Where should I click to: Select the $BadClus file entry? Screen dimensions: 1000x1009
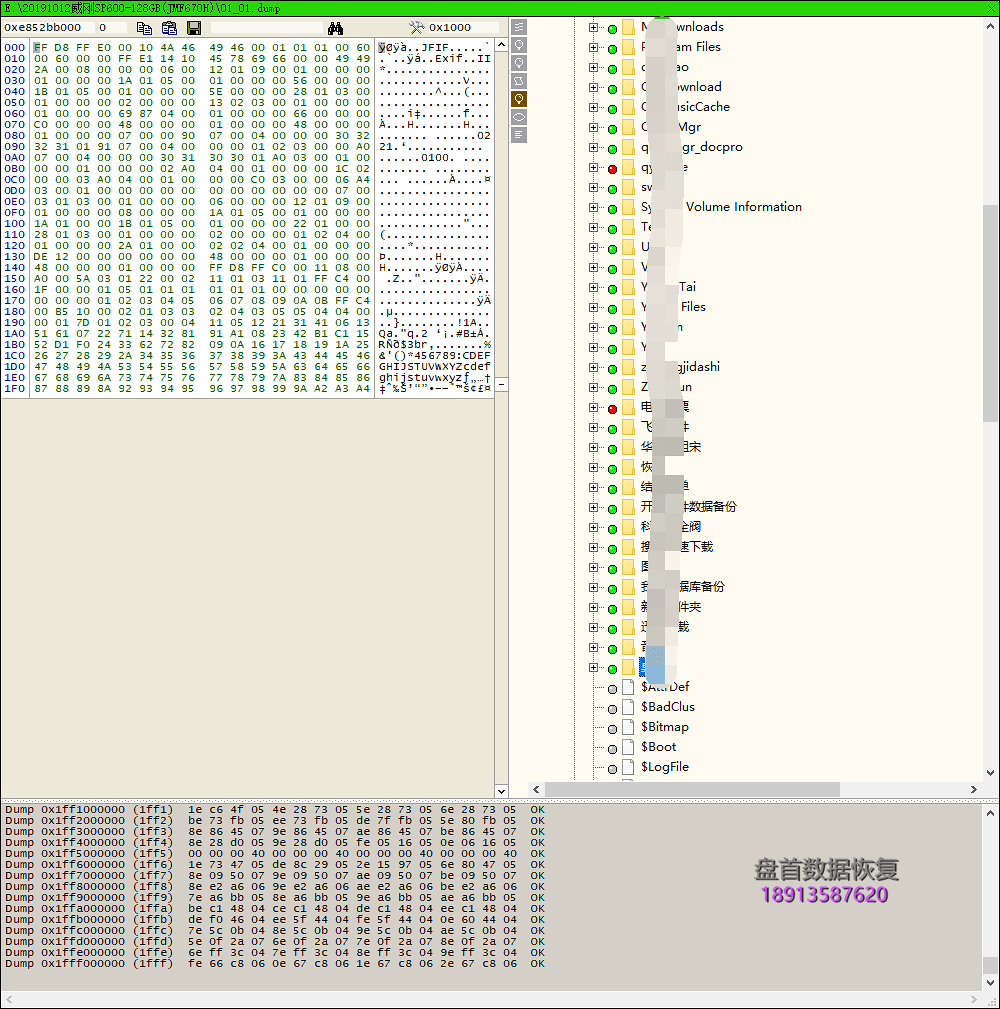point(667,707)
